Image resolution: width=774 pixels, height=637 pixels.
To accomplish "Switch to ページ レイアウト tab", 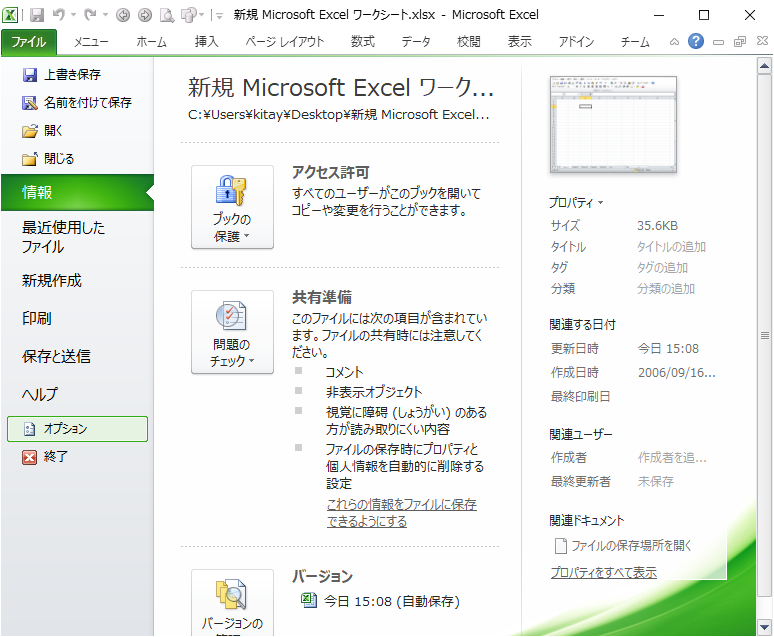I will (285, 42).
